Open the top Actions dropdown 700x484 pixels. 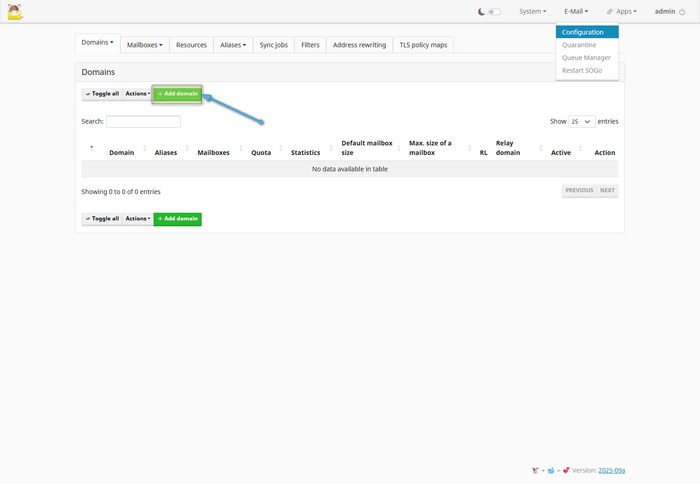click(138, 94)
